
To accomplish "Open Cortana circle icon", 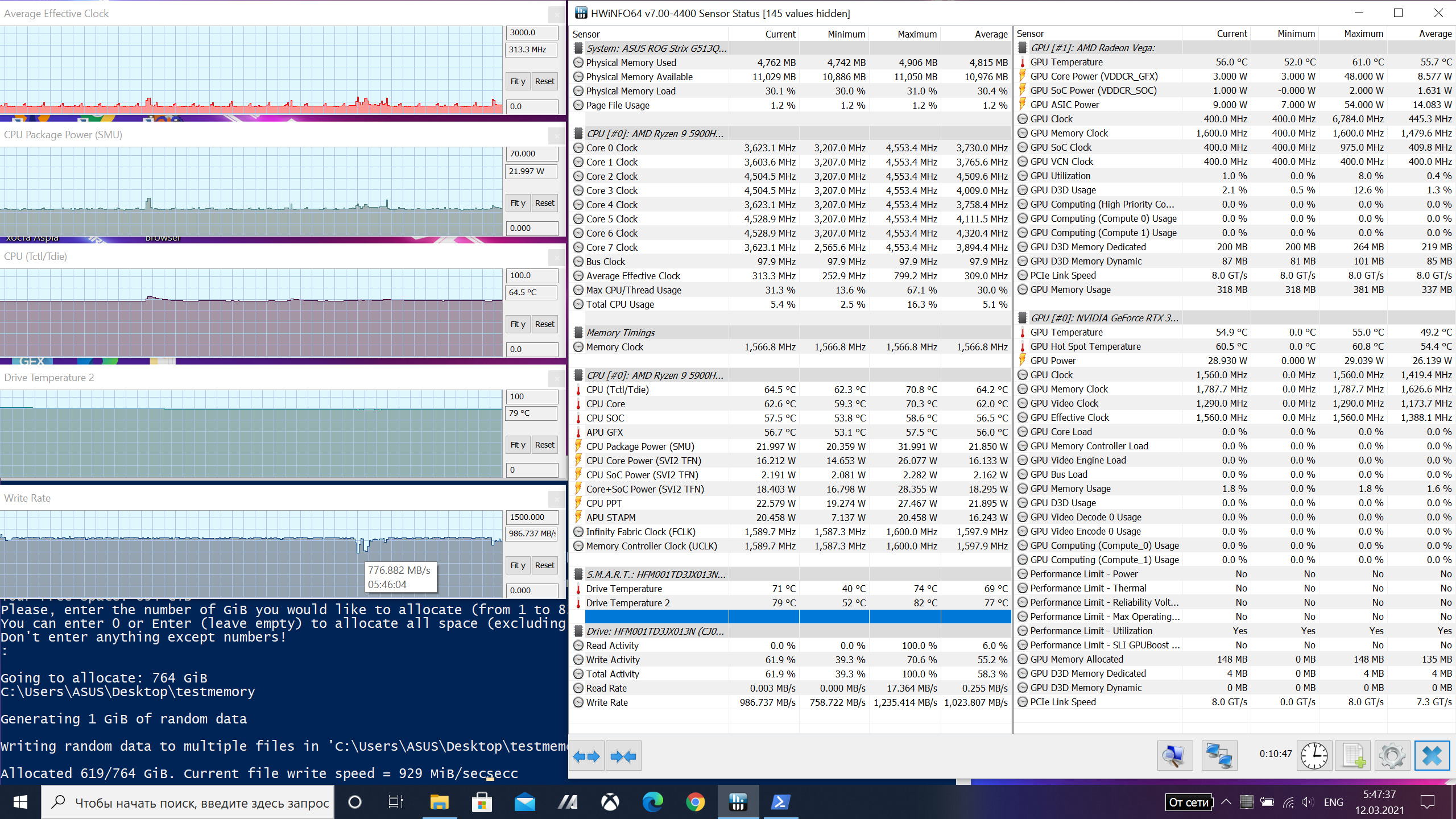I will click(x=354, y=803).
